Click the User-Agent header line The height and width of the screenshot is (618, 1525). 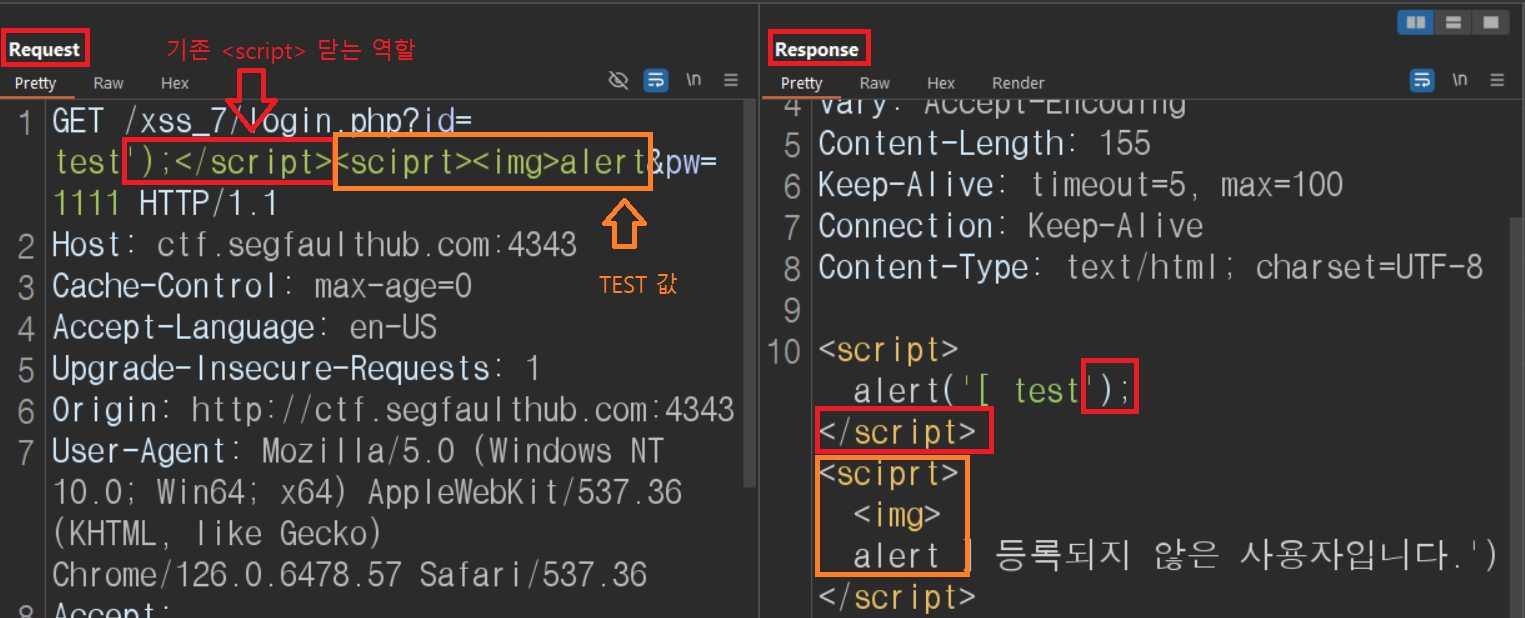pyautogui.click(x=358, y=451)
